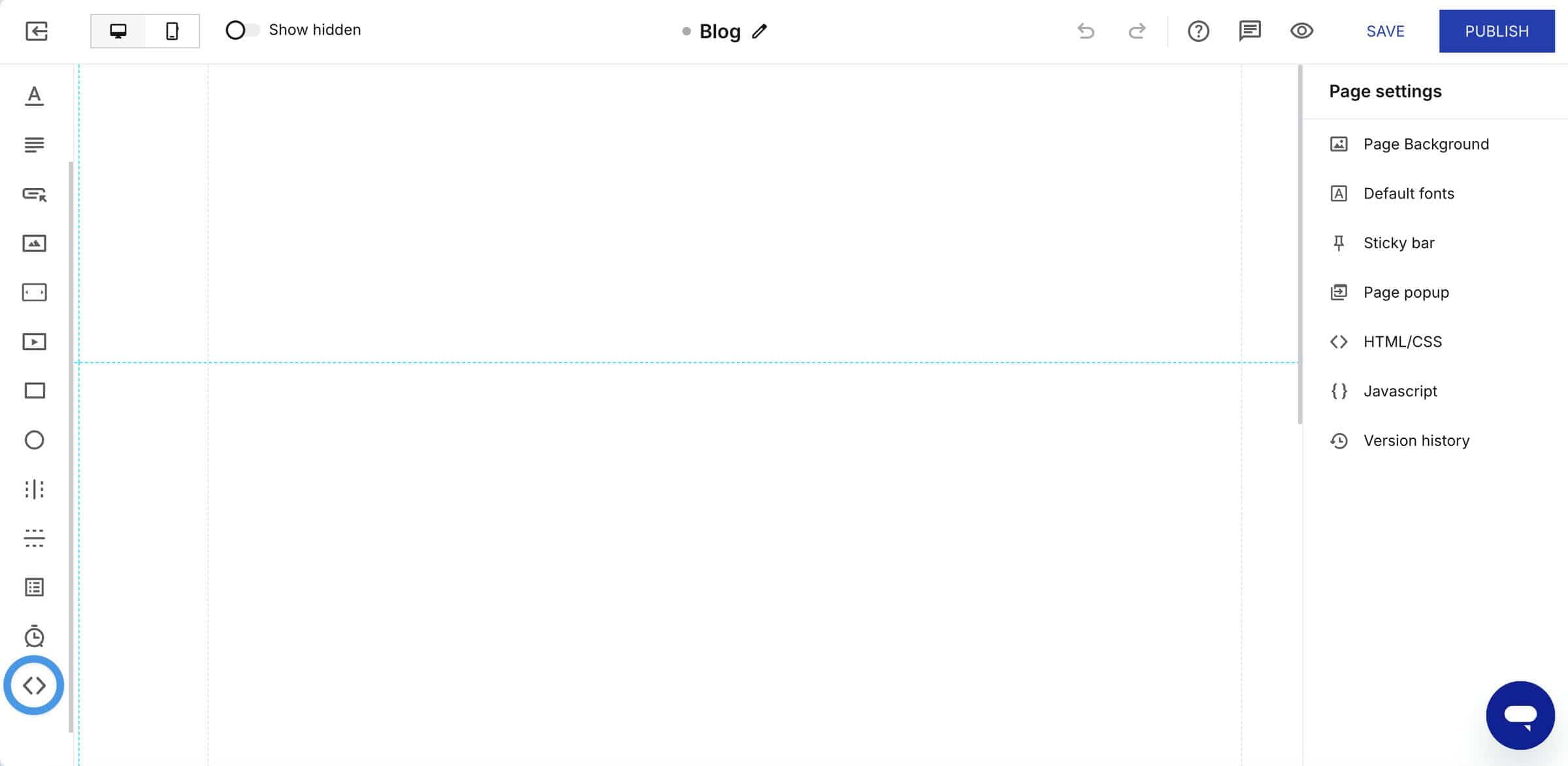Select the image element tool

pos(35,243)
